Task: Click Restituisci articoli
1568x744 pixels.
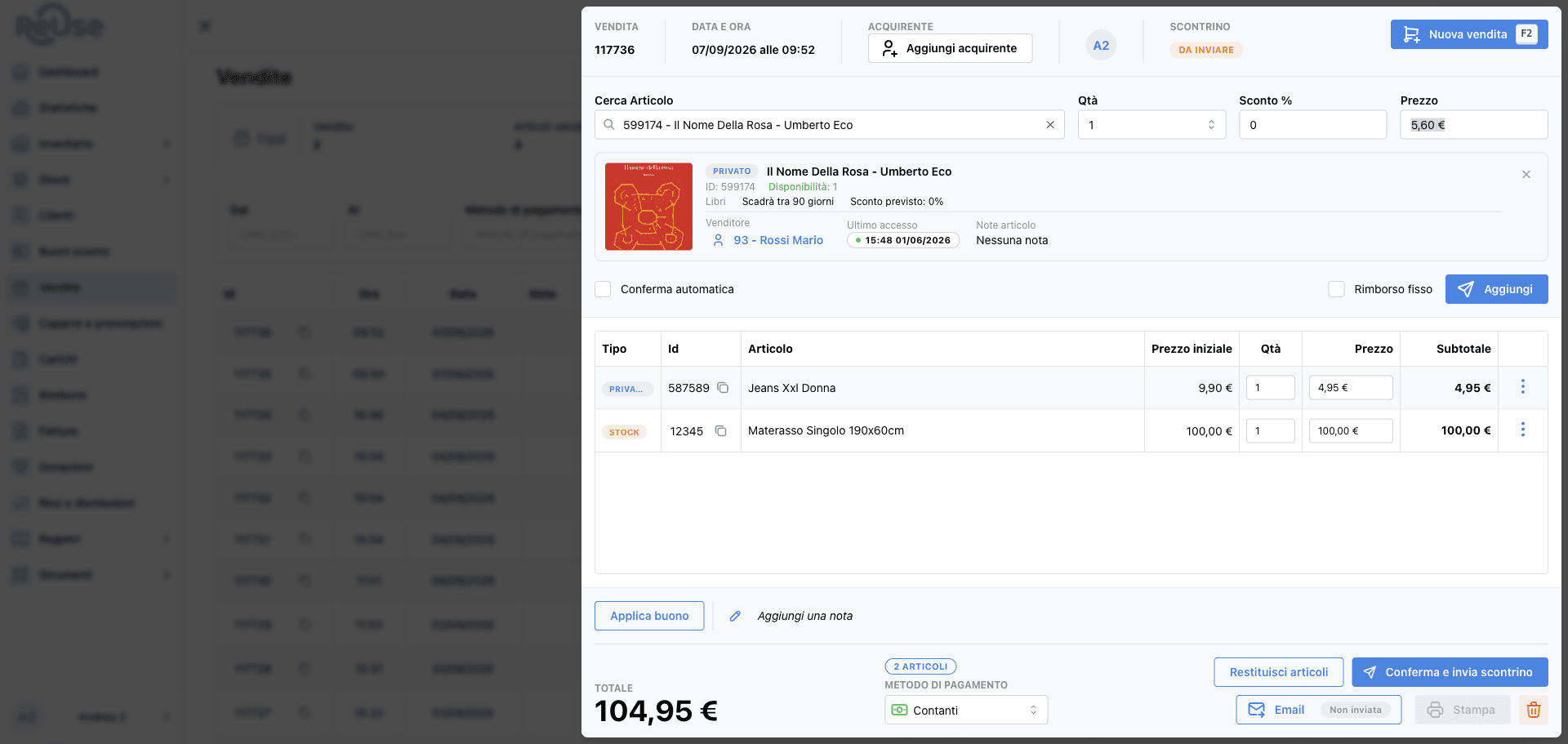Action: click(x=1279, y=672)
